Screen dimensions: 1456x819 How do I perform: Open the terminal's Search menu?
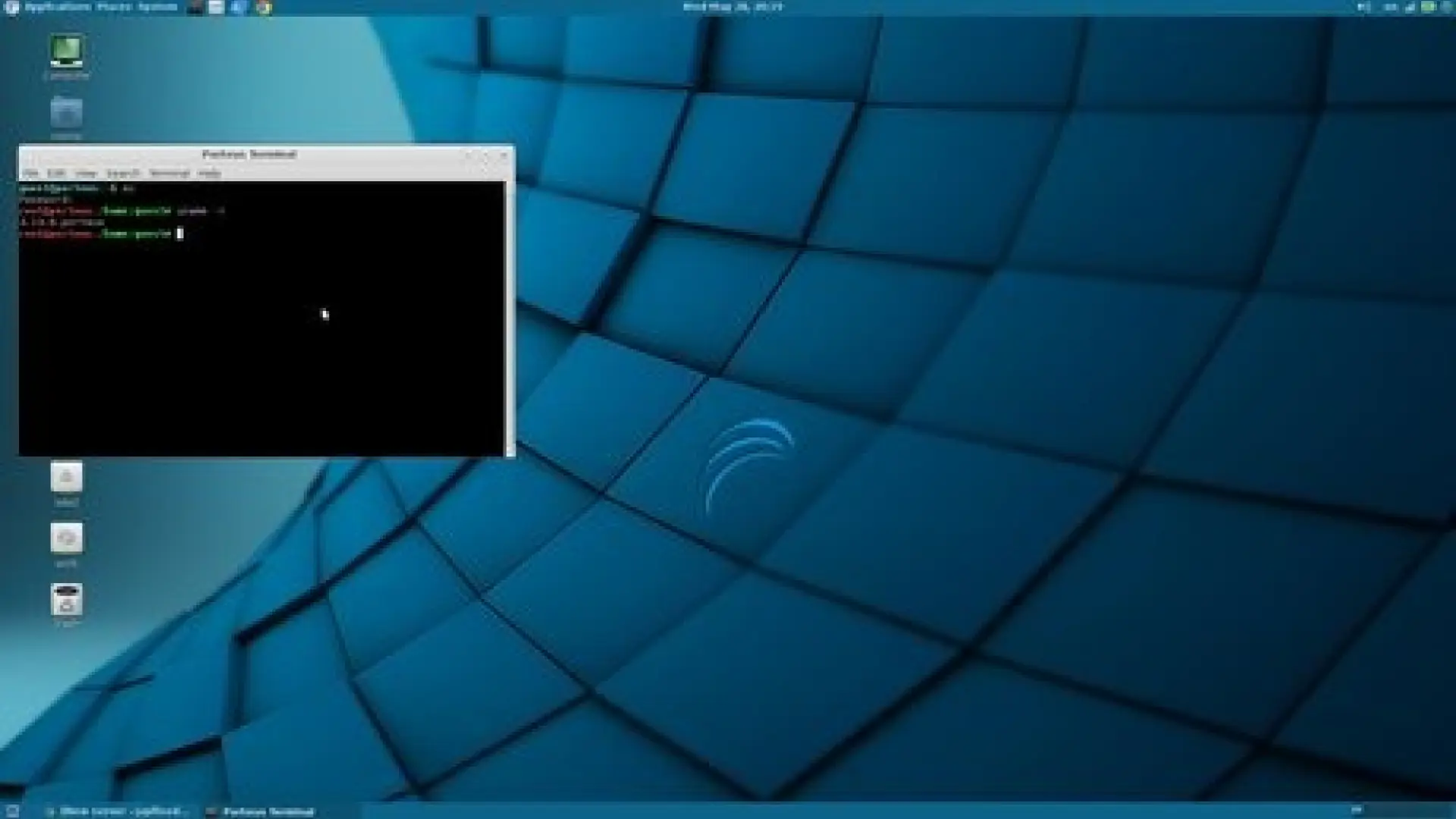tap(123, 173)
